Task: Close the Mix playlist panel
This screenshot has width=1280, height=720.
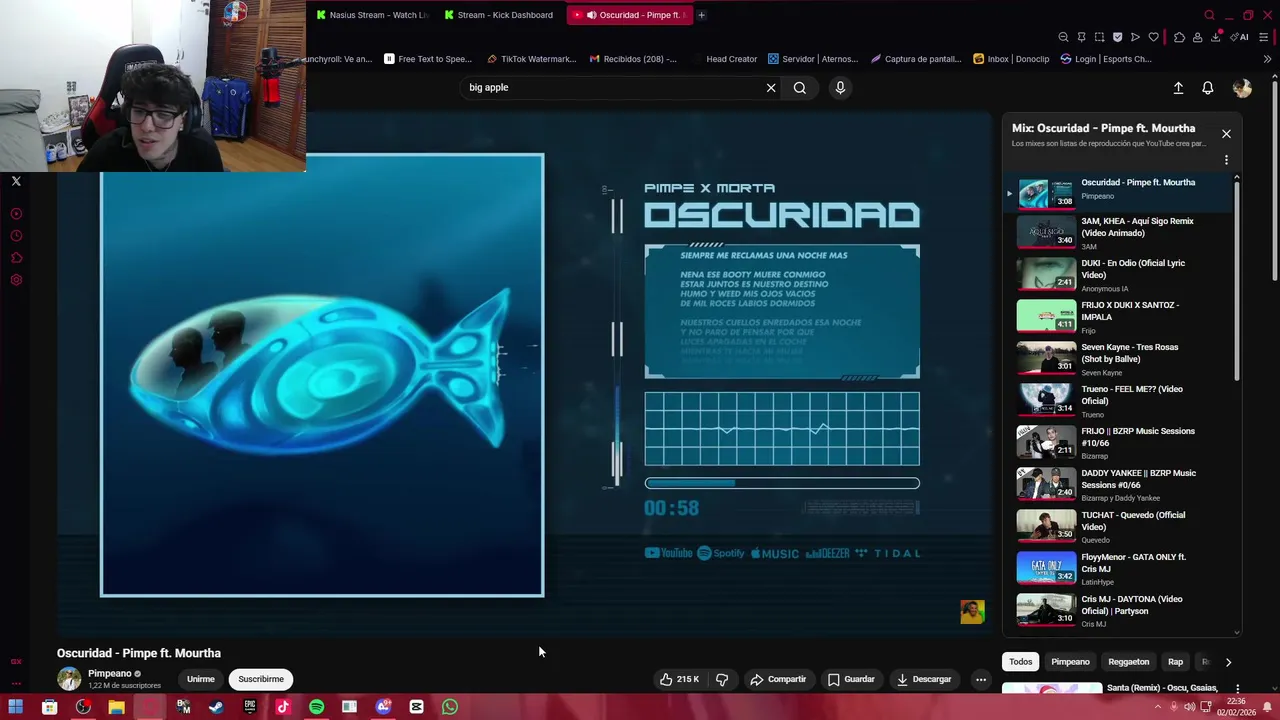Action: 1226,134
